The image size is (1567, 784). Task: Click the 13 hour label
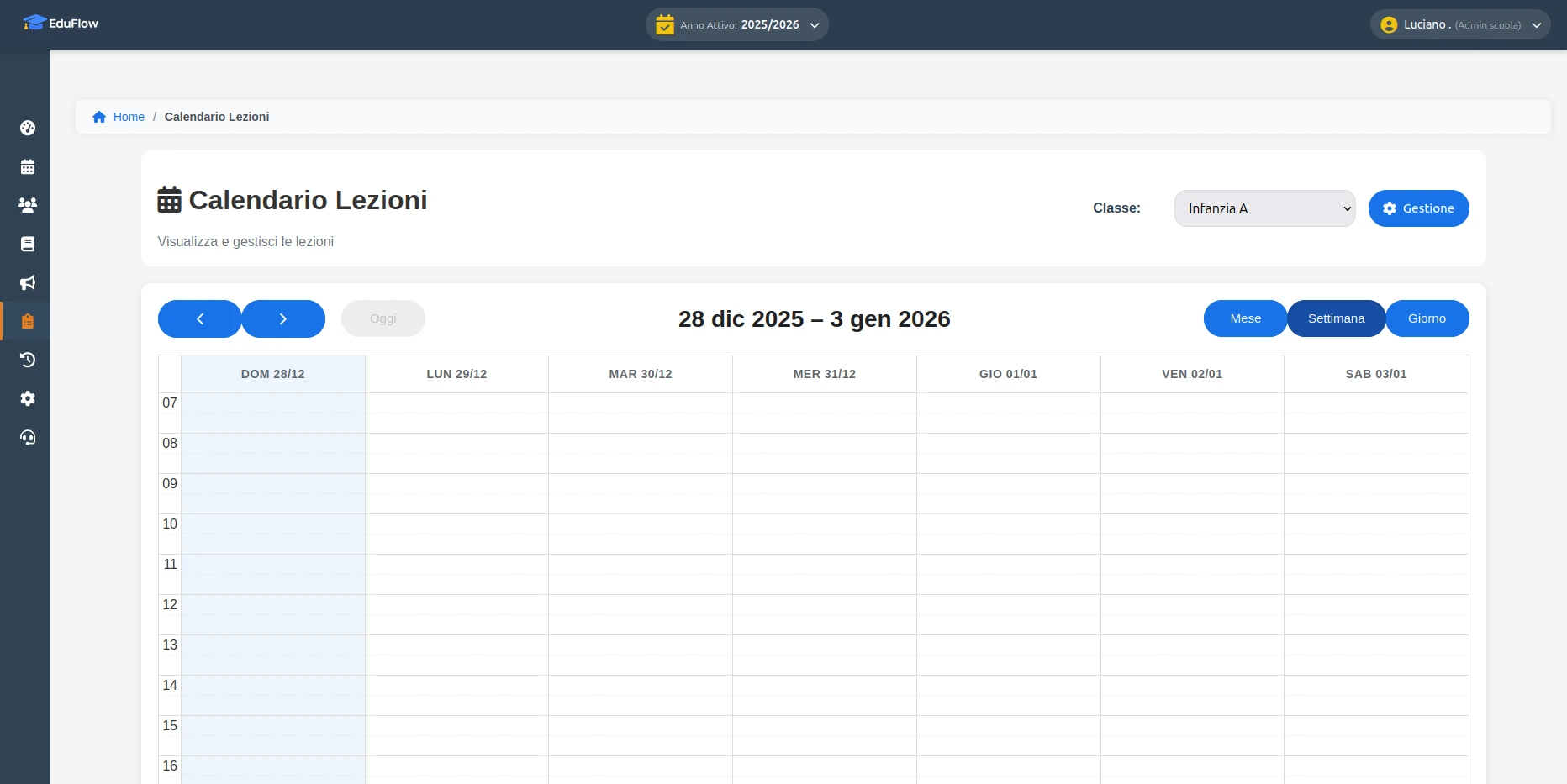170,645
